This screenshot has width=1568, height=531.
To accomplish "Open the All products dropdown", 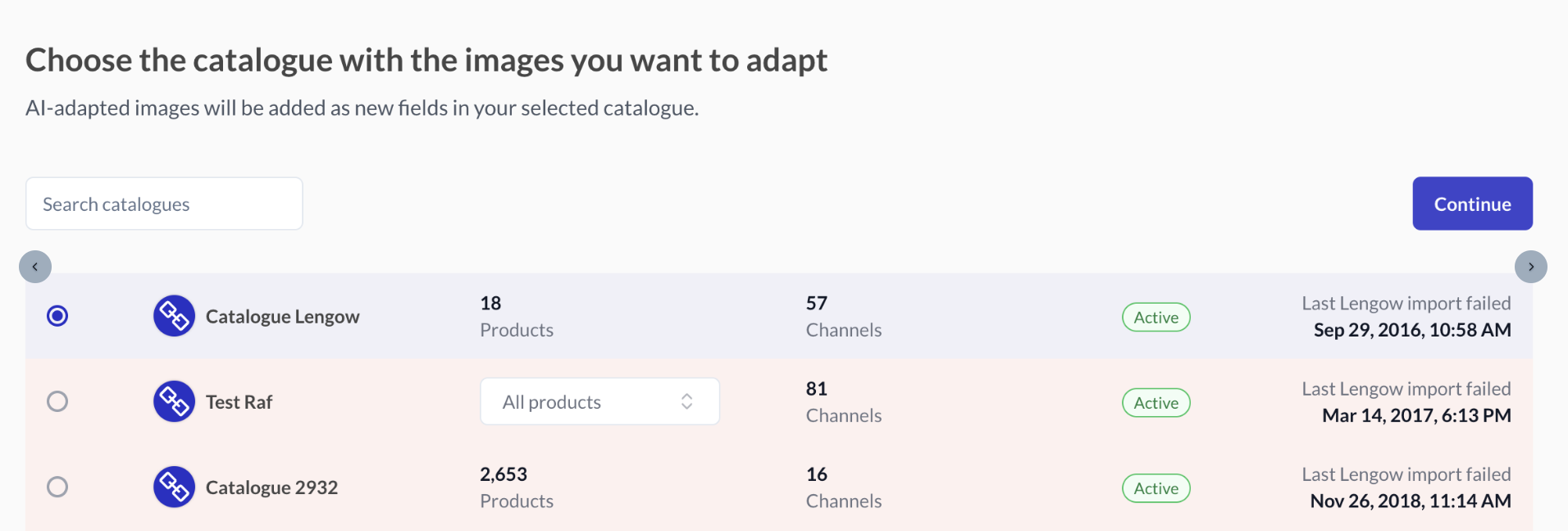I will 599,401.
